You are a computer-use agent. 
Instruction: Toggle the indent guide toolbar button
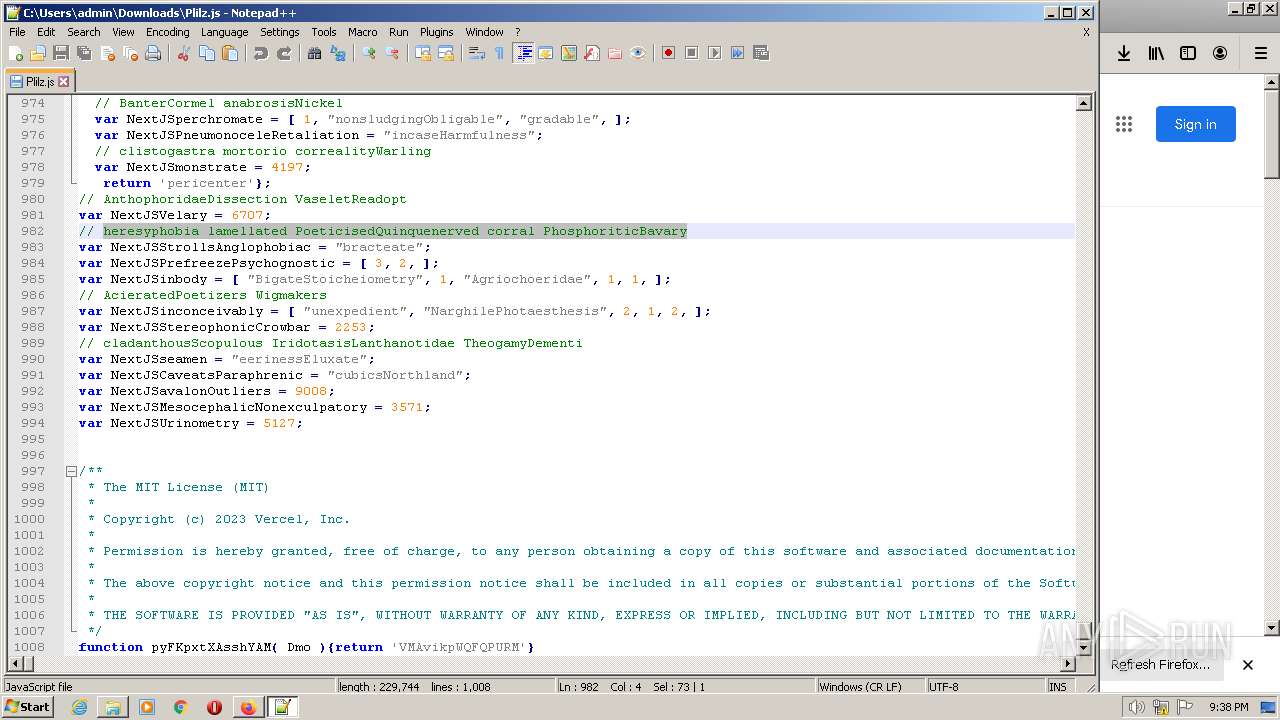pyautogui.click(x=523, y=53)
